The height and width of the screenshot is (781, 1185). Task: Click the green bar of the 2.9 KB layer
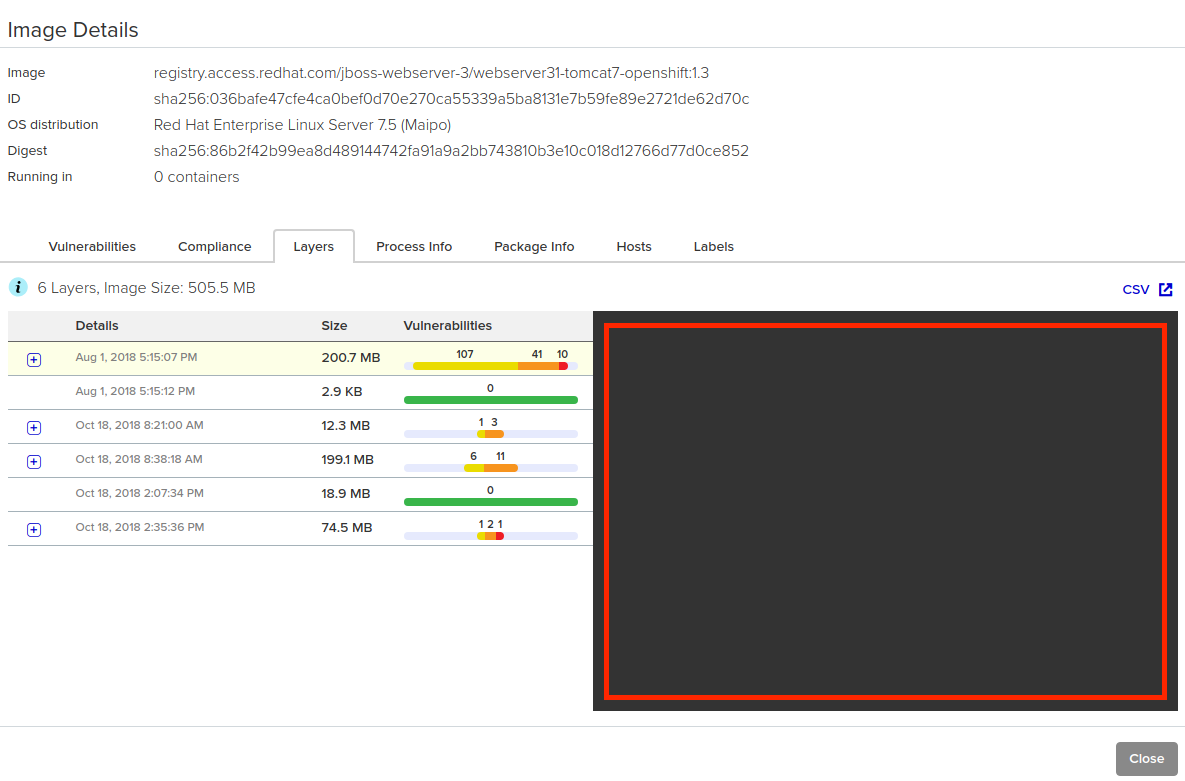491,400
